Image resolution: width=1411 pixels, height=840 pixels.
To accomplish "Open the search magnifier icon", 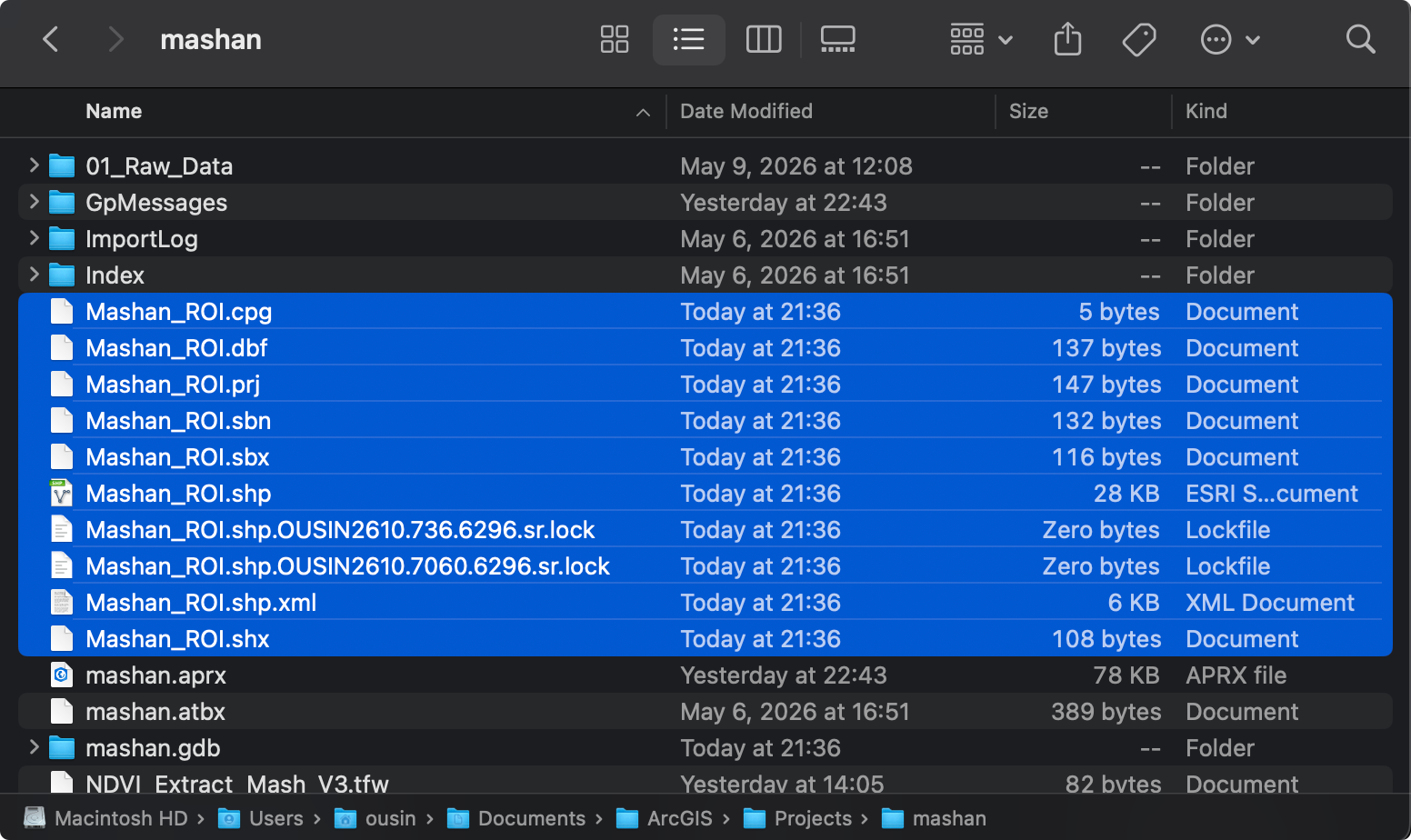I will pyautogui.click(x=1360, y=39).
